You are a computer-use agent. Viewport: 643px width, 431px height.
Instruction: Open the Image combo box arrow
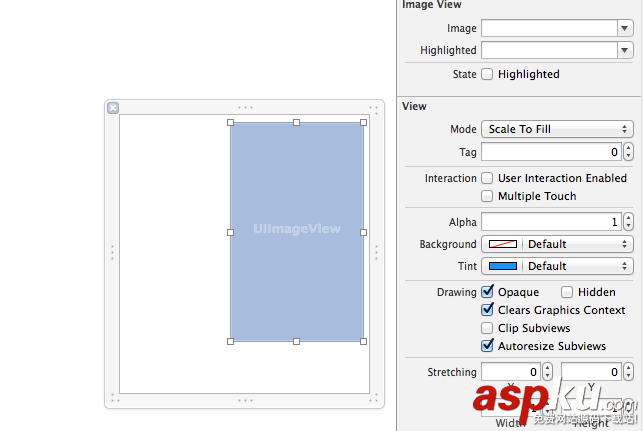pos(625,28)
